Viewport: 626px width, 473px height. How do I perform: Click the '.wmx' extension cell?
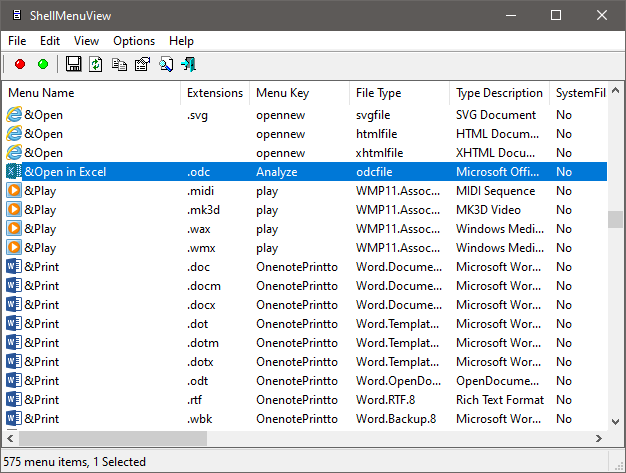click(201, 248)
